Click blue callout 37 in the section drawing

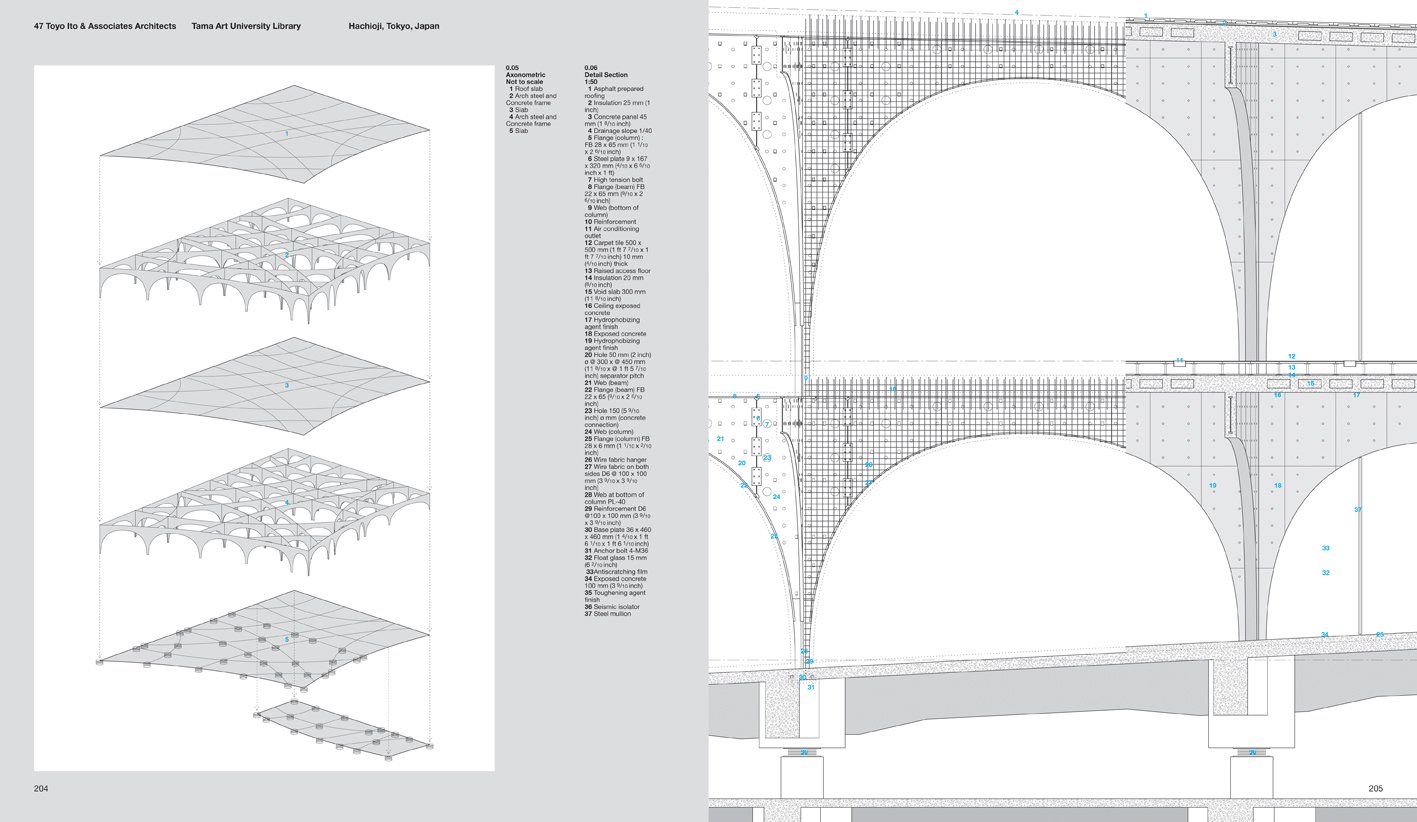(x=1357, y=510)
